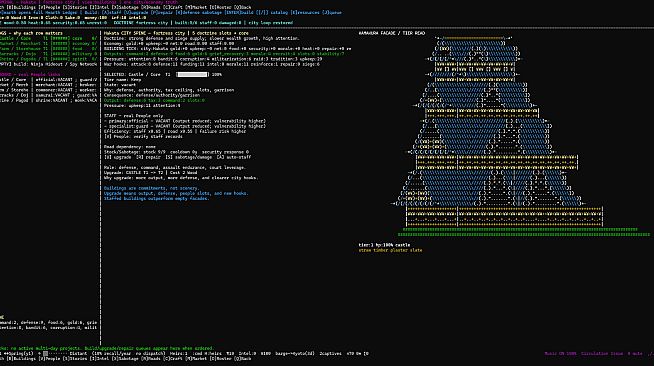Click the [P] People verify staff records hint
This screenshot has height=366, width=654.
[x=143, y=136]
